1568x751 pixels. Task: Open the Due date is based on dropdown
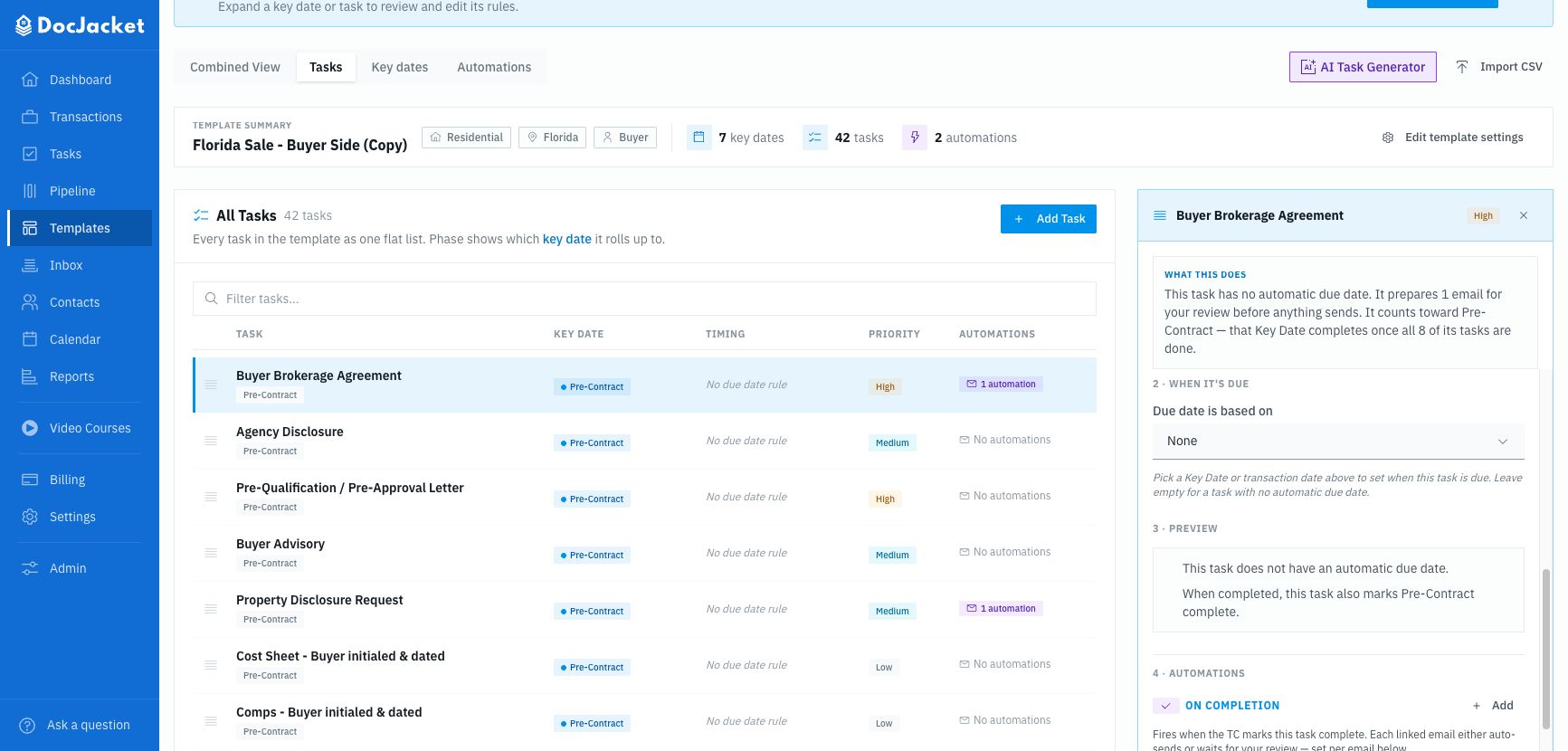click(1338, 441)
